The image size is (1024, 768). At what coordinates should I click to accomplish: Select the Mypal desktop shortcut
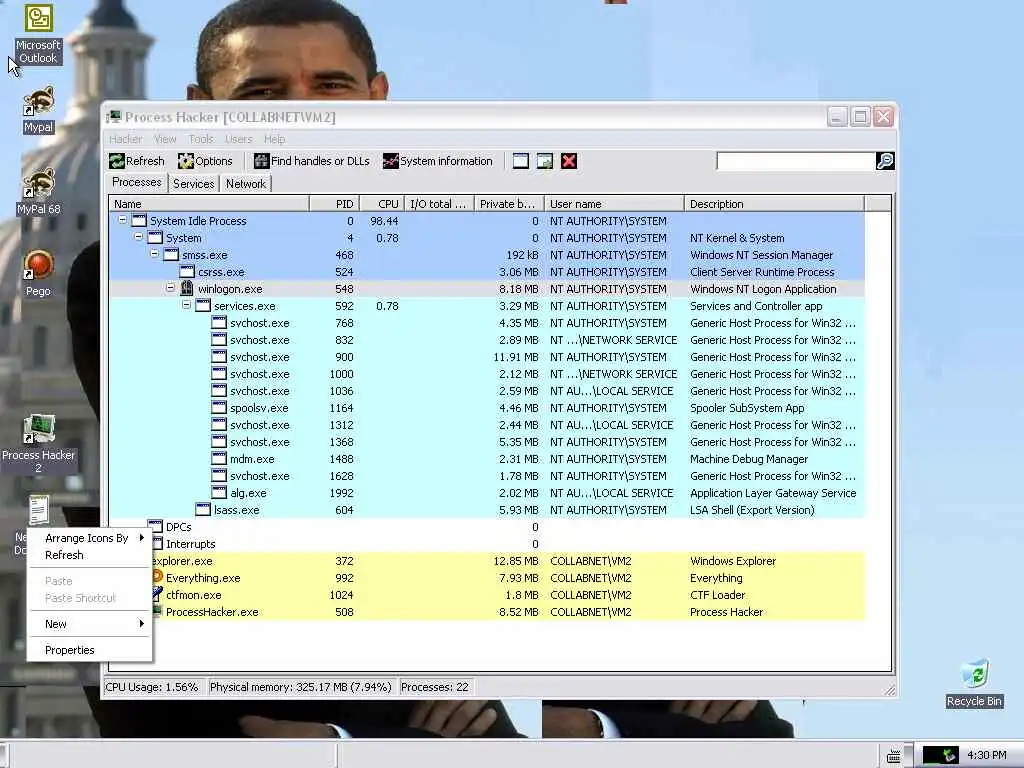click(x=38, y=110)
